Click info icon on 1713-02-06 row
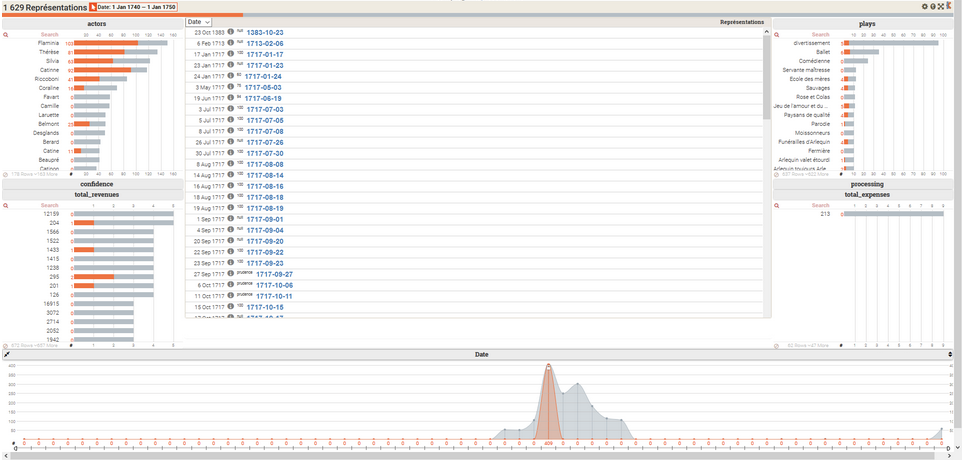The width and height of the screenshot is (962, 460). coord(231,43)
